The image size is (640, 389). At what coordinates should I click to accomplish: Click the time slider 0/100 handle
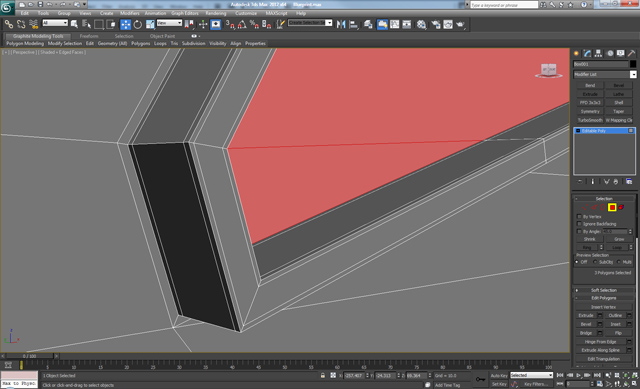click(29, 356)
